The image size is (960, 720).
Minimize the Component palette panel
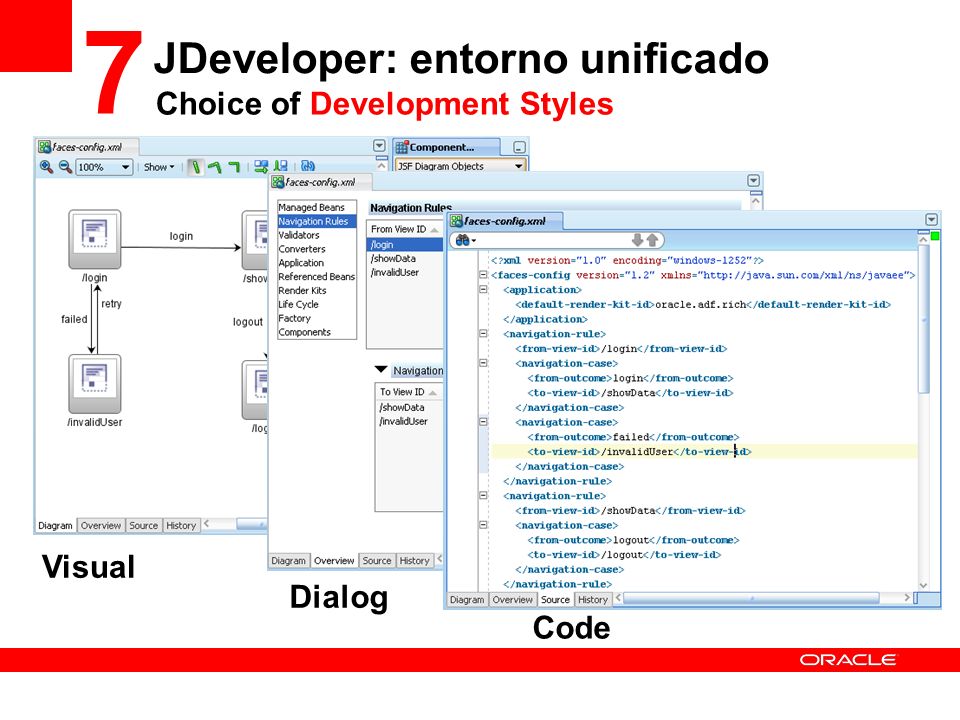519,148
